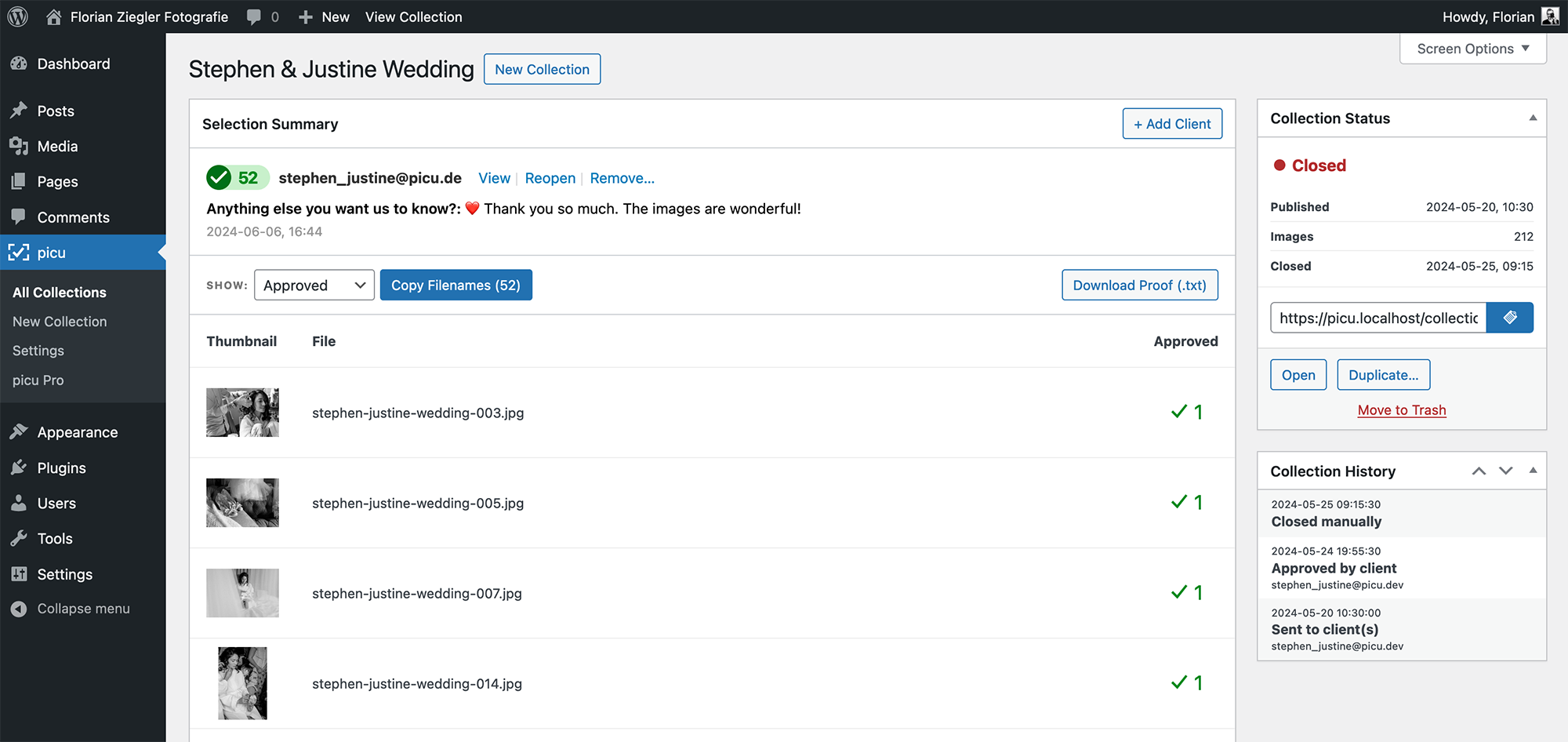Click the collection URL input field

1378,318
